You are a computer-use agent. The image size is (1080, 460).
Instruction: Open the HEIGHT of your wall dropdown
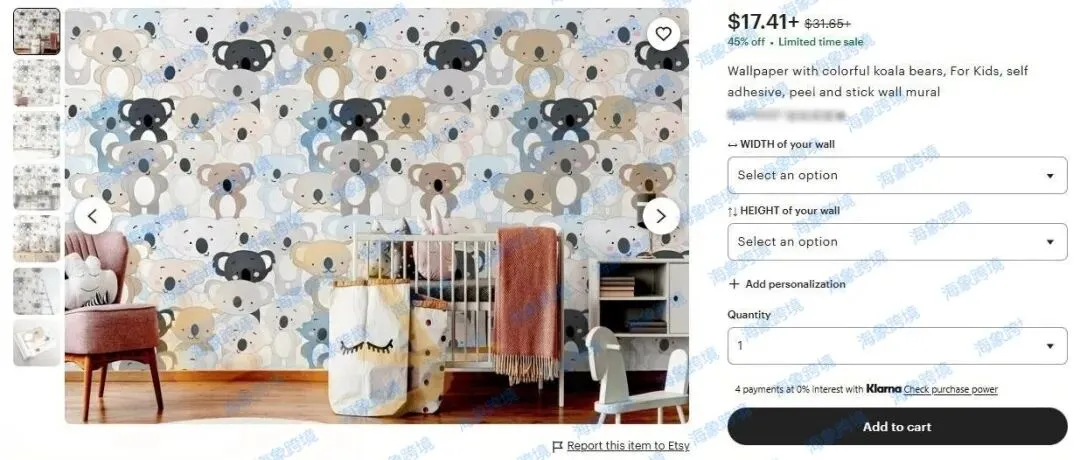point(897,242)
